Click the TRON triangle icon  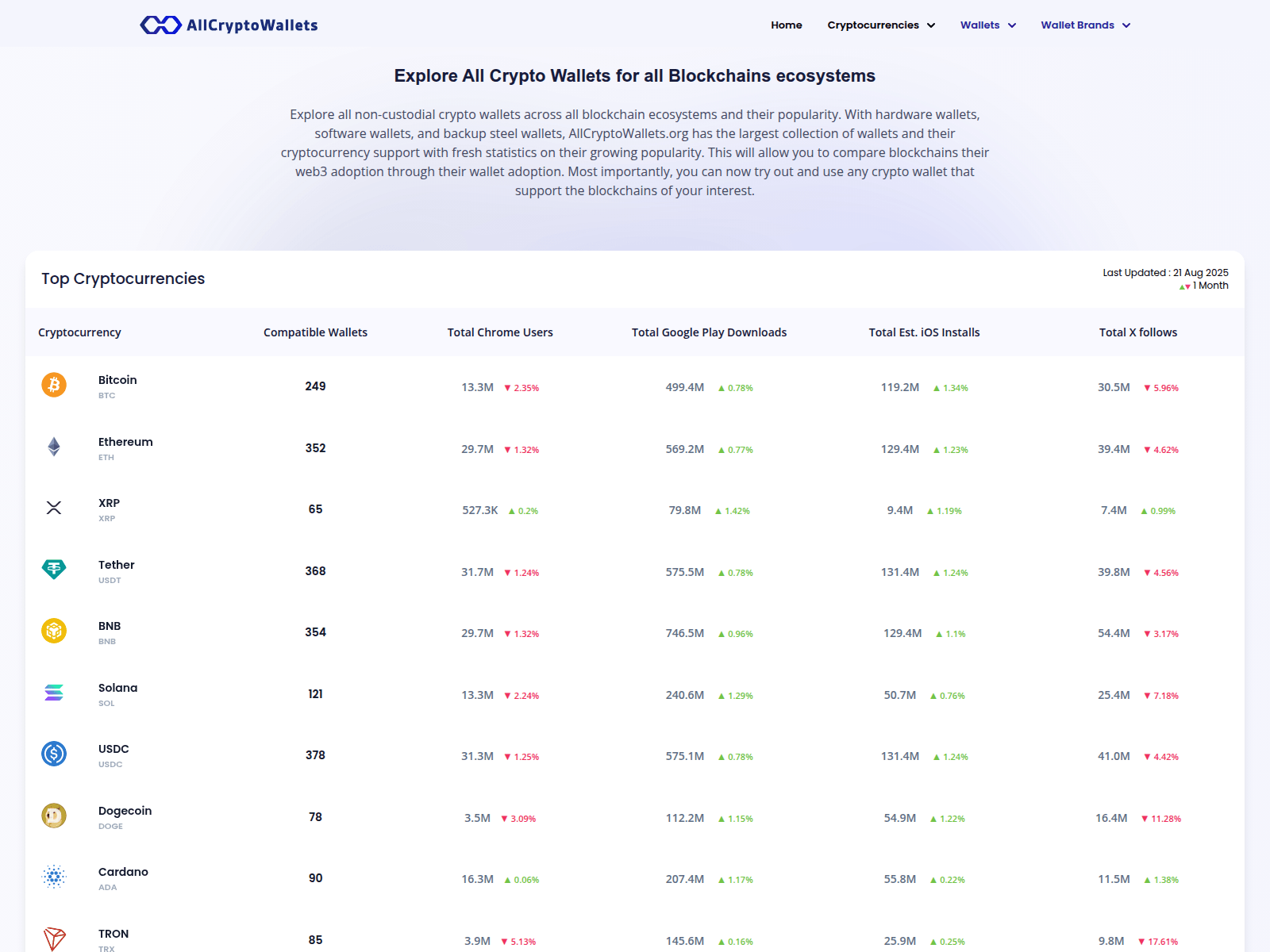click(54, 939)
